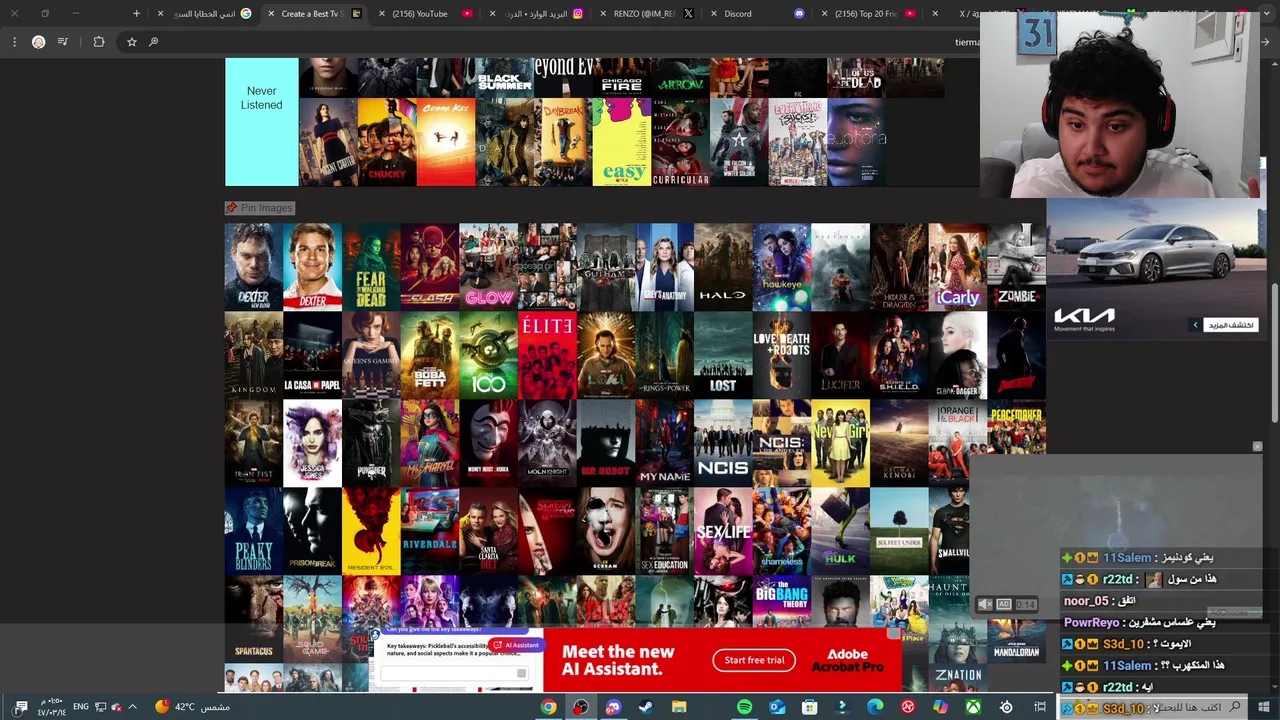Select the Peaky Blinders poster
Image resolution: width=1280 pixels, height=720 pixels.
(x=253, y=530)
